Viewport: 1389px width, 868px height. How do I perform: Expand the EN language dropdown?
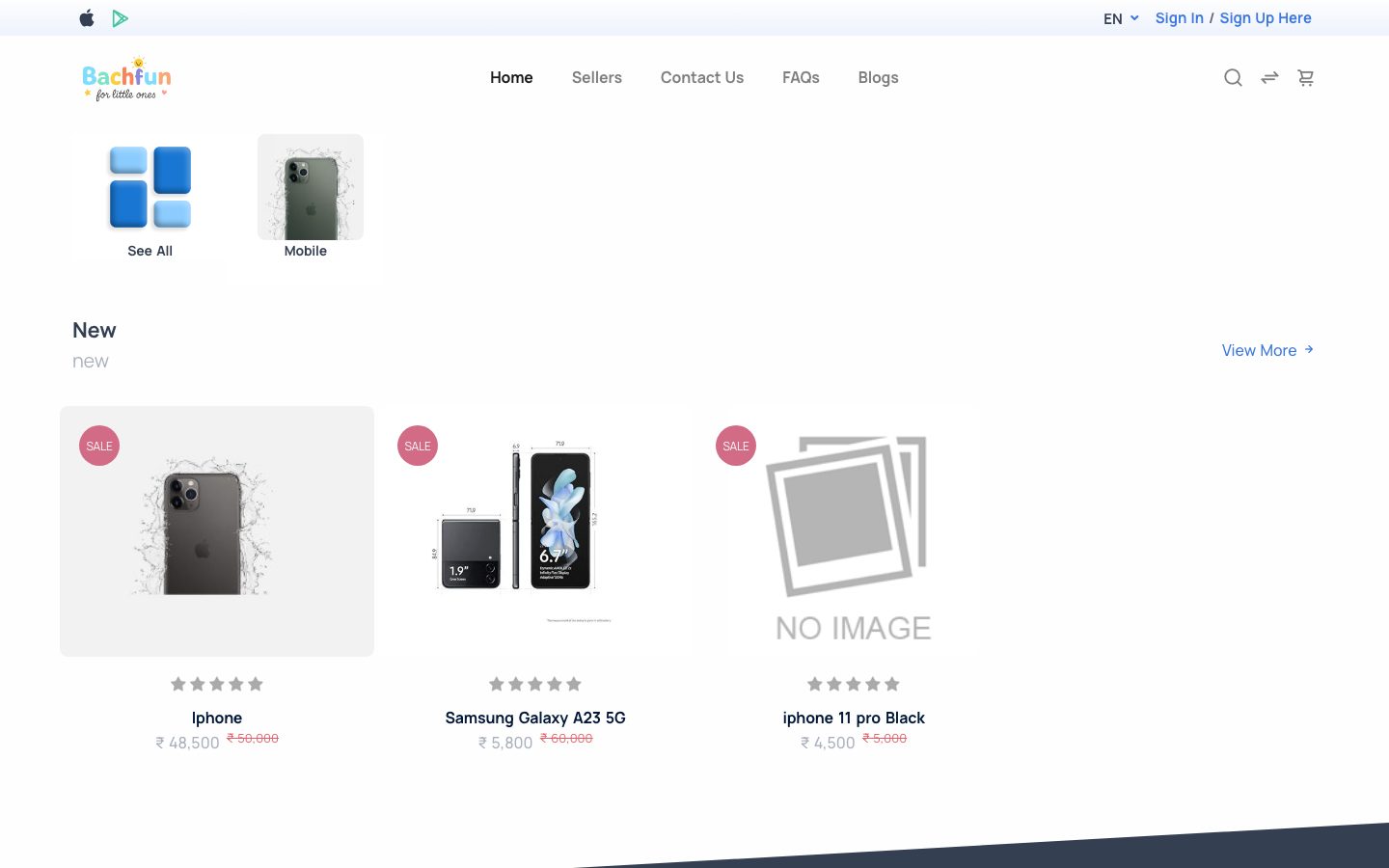click(x=1121, y=18)
